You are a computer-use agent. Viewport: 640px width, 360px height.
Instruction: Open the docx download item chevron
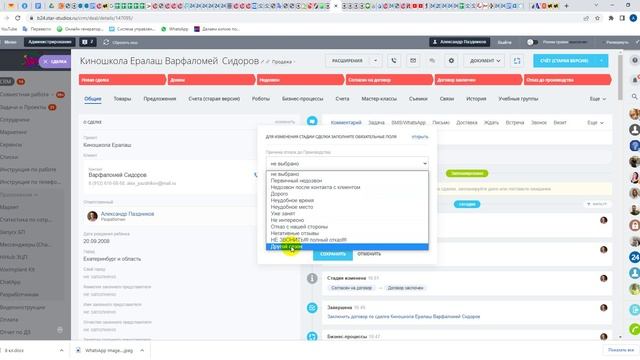(61, 350)
